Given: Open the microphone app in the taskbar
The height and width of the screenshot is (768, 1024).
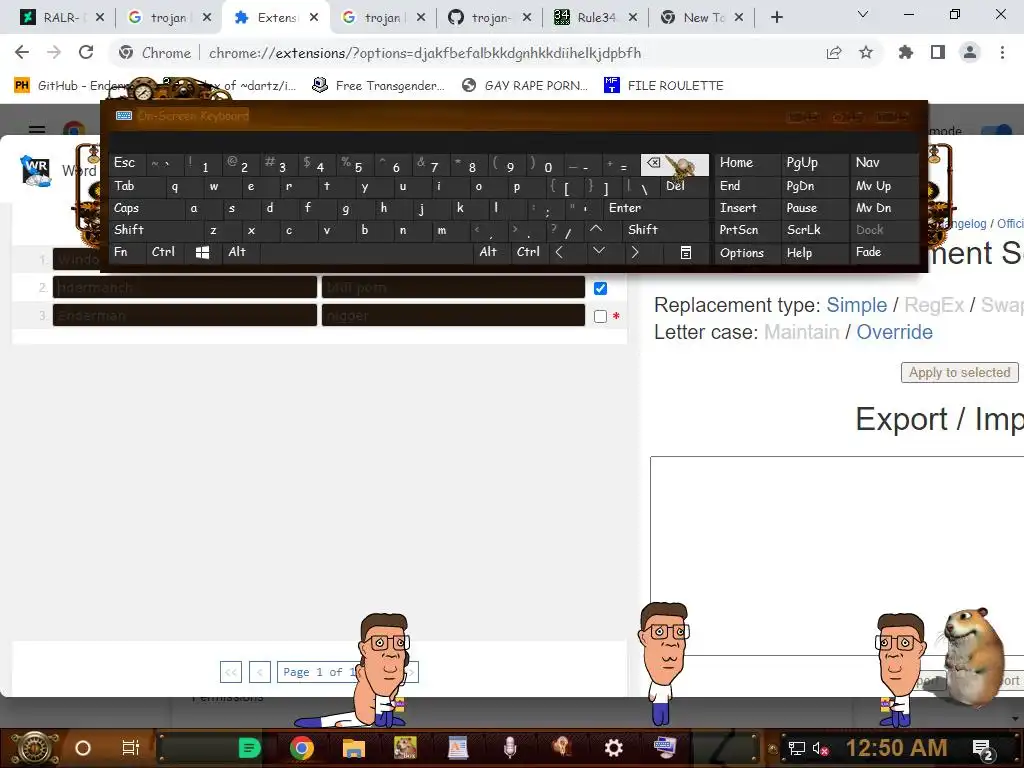Looking at the screenshot, I should (510, 748).
